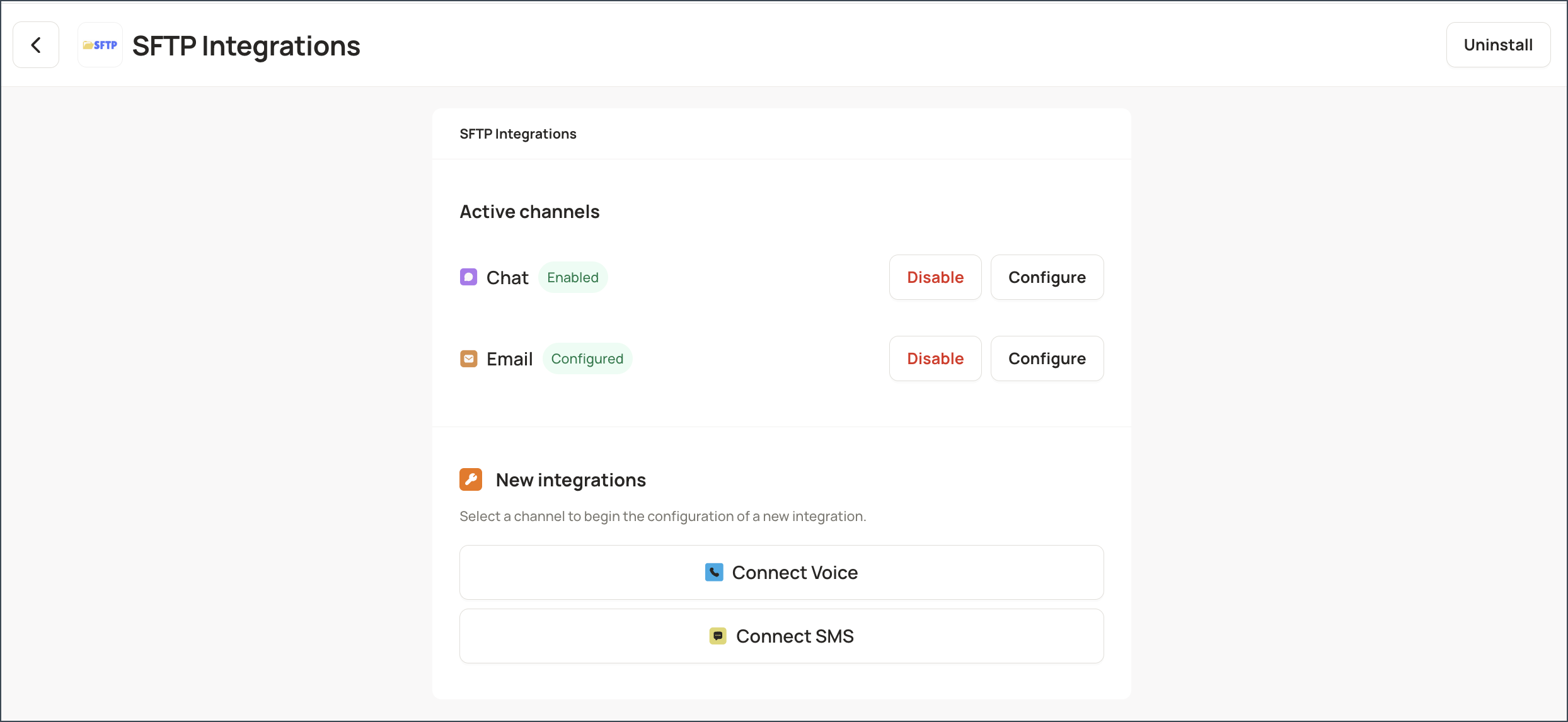Uninstall the SFTP integration
The image size is (1568, 722).
1498,45
